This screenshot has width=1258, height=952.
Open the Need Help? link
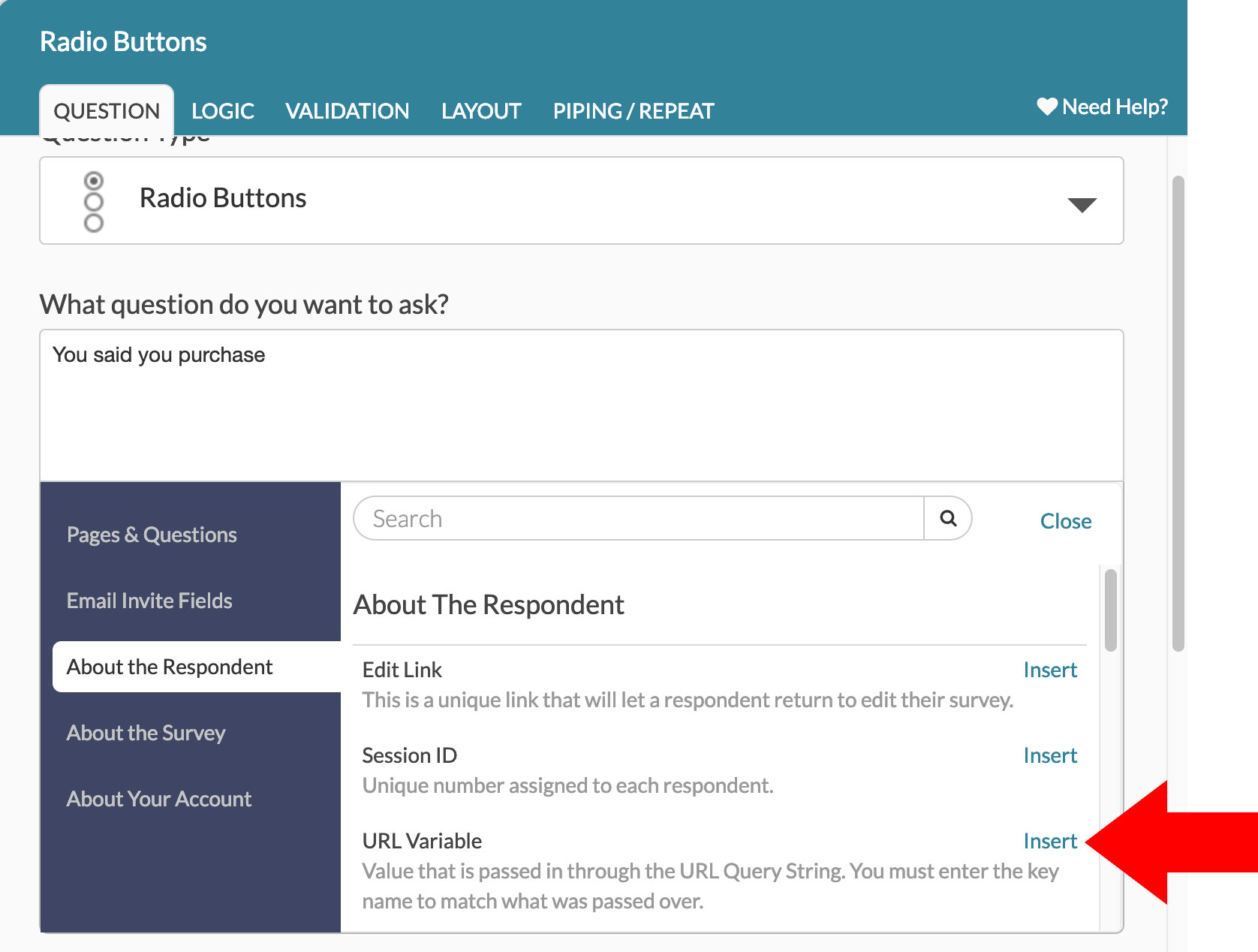(1115, 107)
